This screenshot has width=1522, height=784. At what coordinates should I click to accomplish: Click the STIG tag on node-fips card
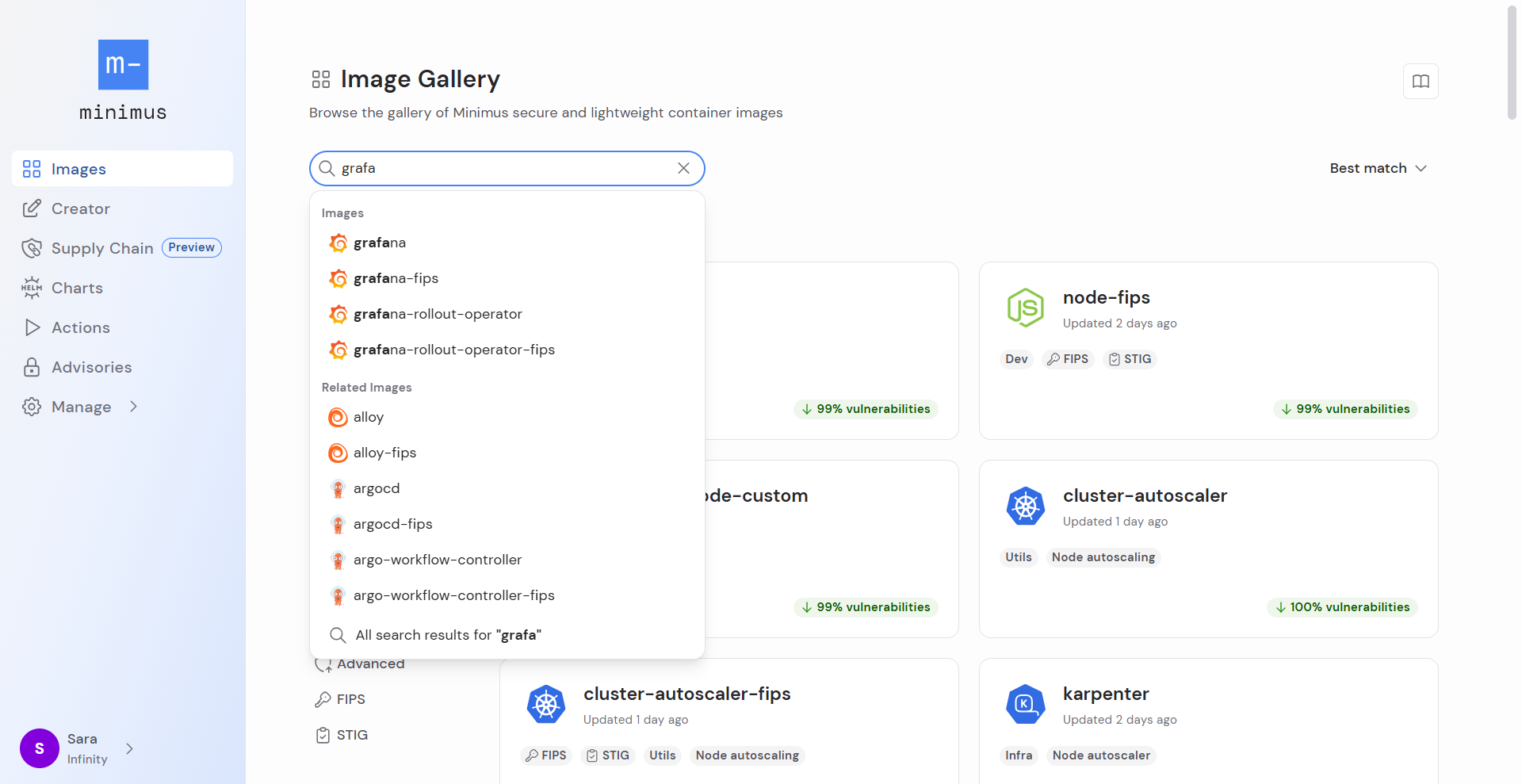point(1130,359)
